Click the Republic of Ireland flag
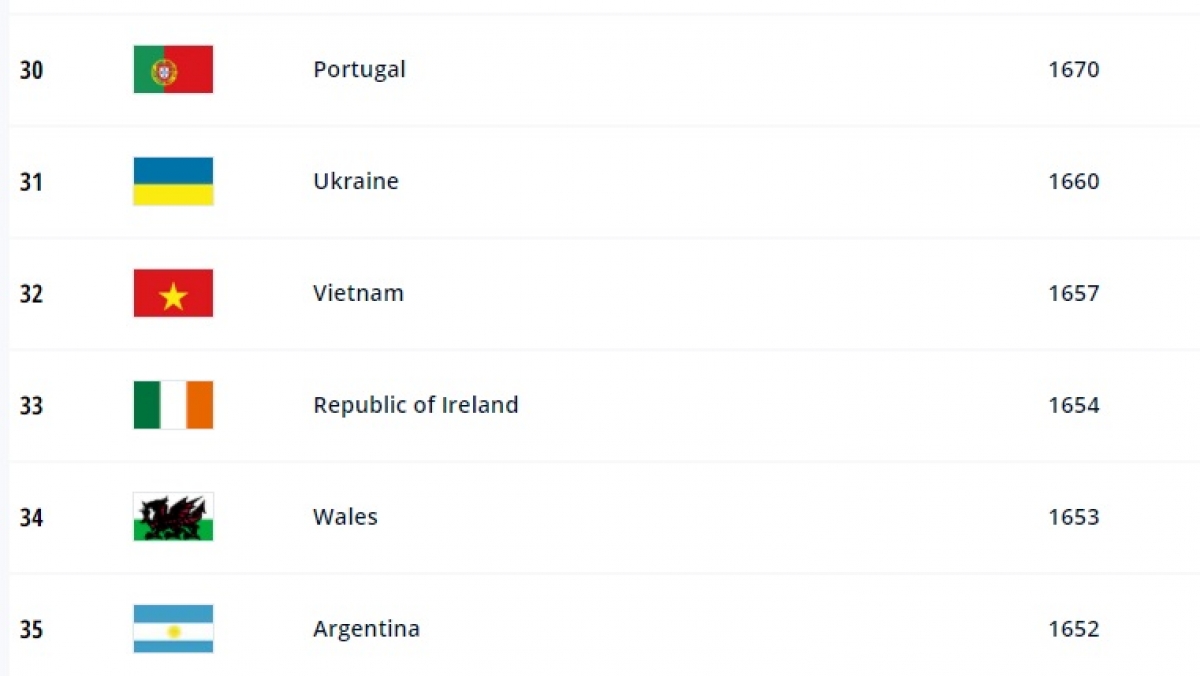1200x676 pixels. (173, 406)
